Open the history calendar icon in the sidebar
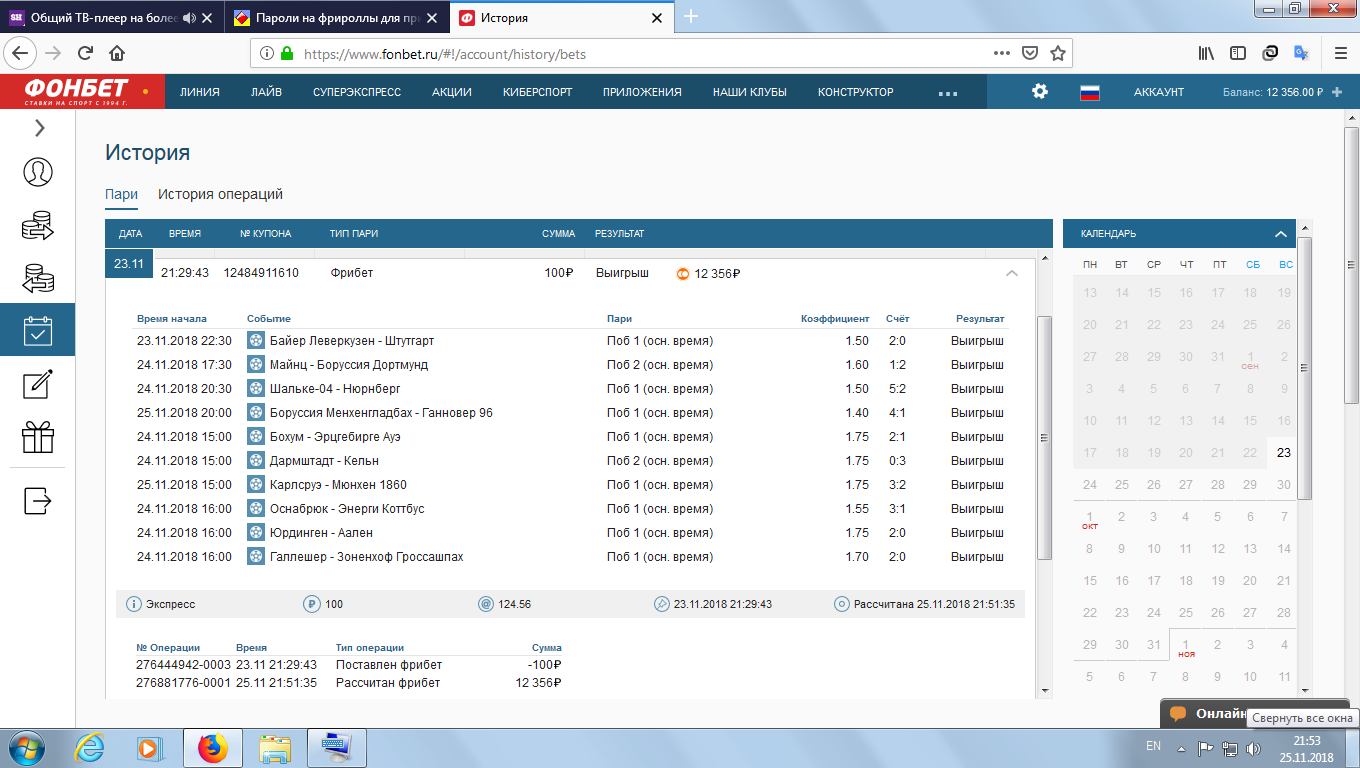Image resolution: width=1360 pixels, height=768 pixels. (x=37, y=330)
